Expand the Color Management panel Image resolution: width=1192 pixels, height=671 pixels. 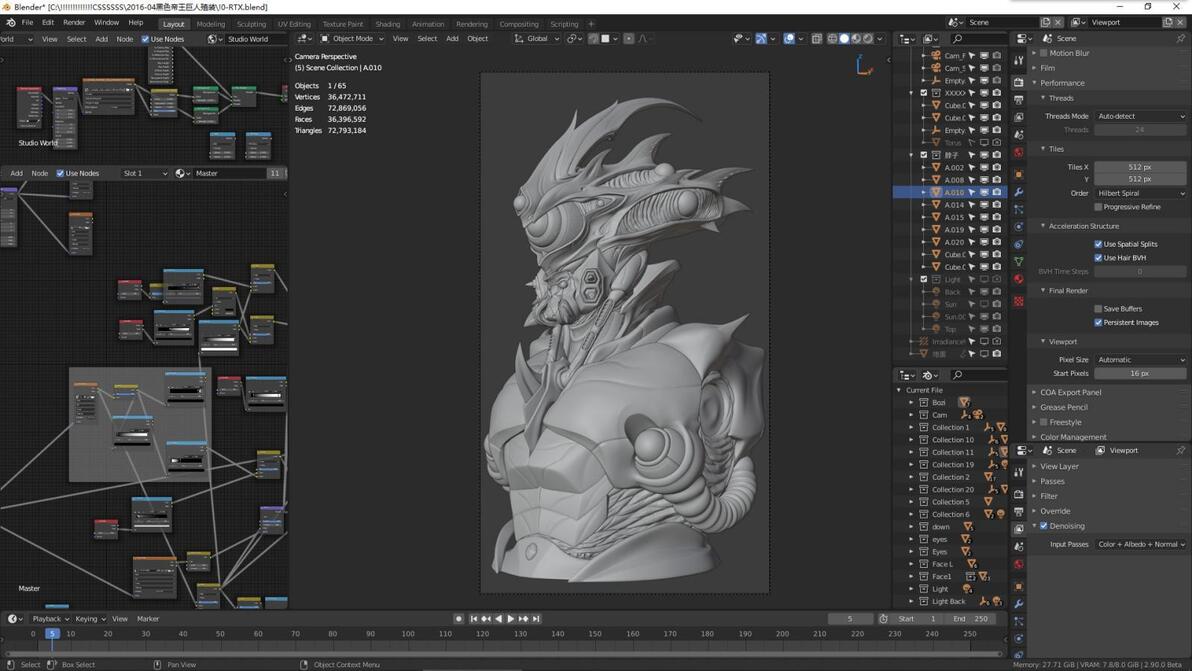1073,437
